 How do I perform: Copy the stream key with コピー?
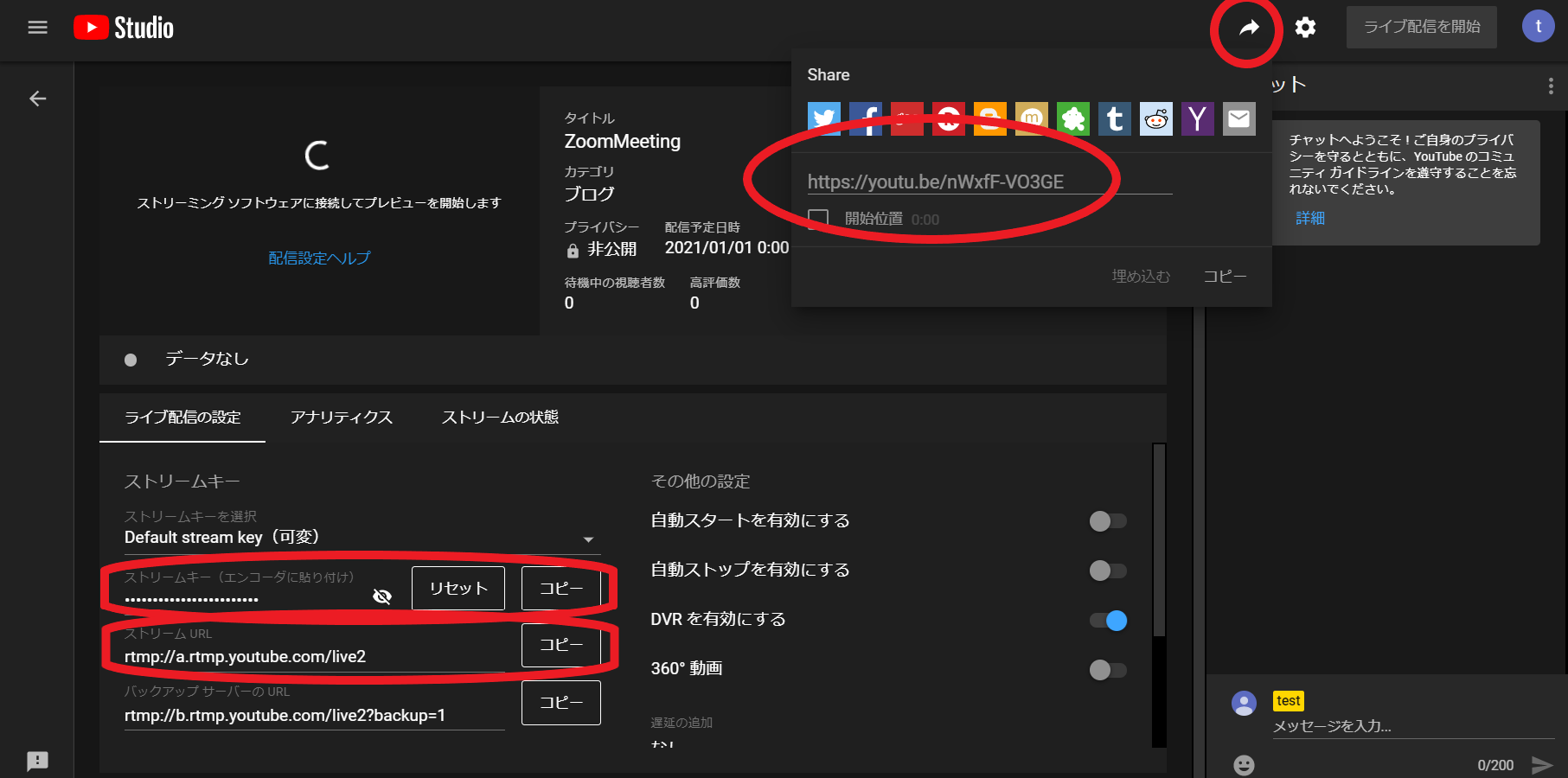click(561, 589)
